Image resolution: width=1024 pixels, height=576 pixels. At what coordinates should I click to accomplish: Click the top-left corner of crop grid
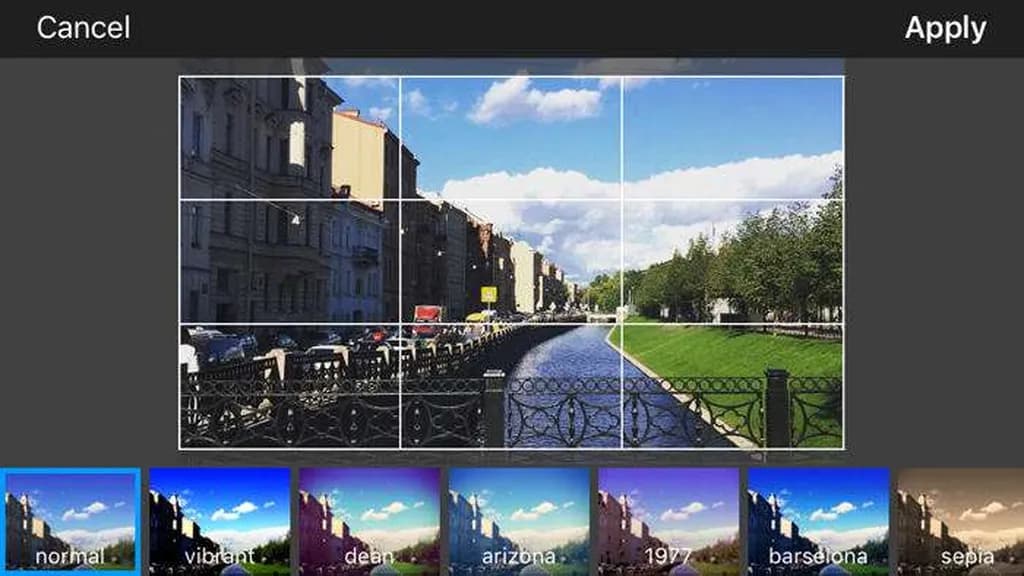pyautogui.click(x=180, y=77)
